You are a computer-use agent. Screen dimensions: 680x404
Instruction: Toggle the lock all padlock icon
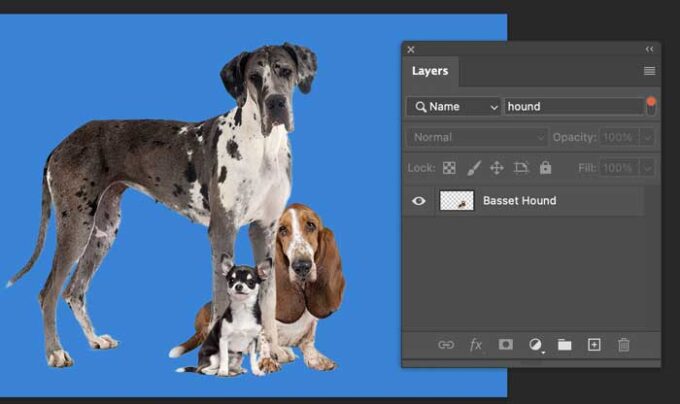point(545,168)
